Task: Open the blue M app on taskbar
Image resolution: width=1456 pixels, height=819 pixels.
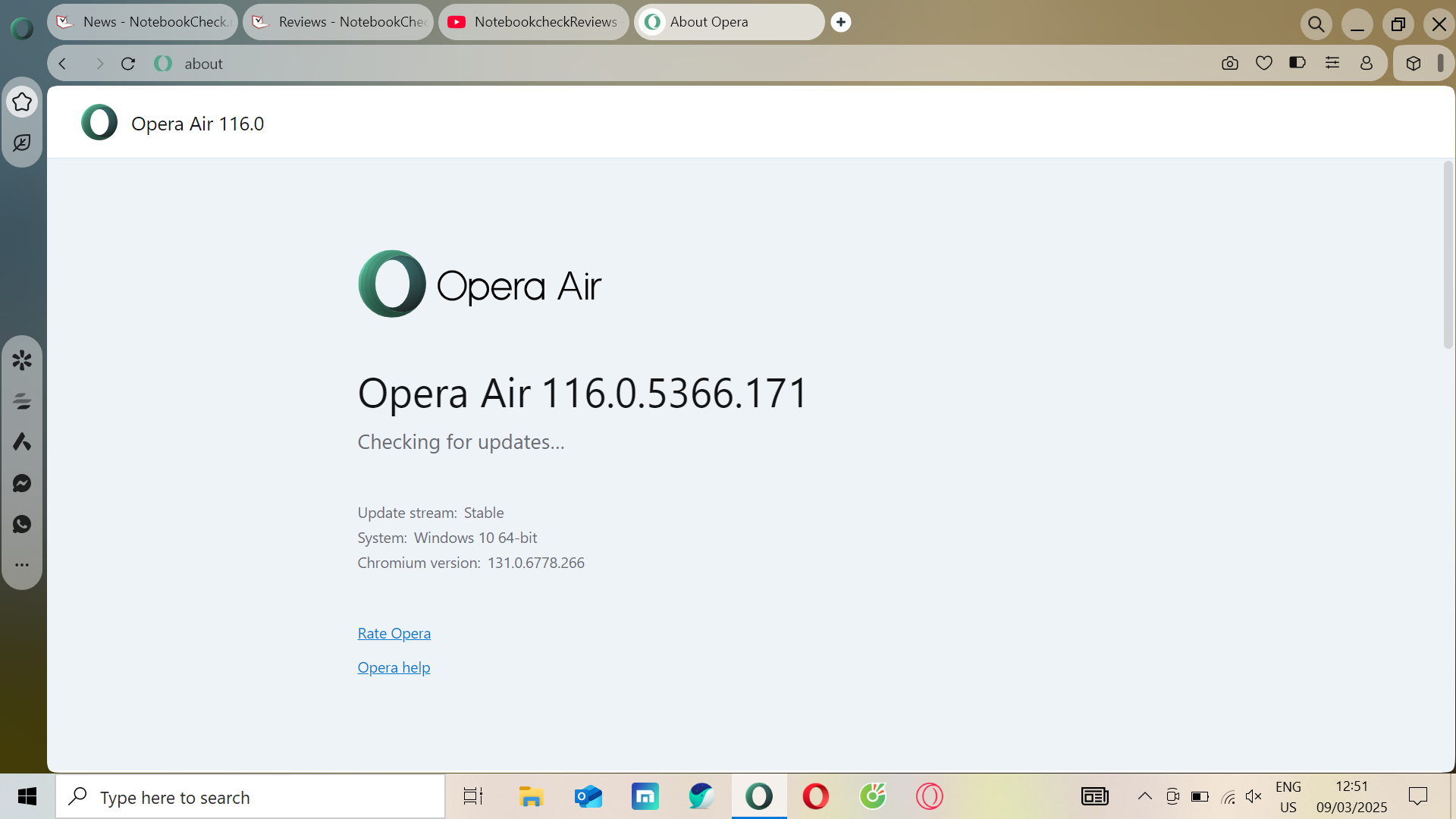Action: [x=645, y=796]
